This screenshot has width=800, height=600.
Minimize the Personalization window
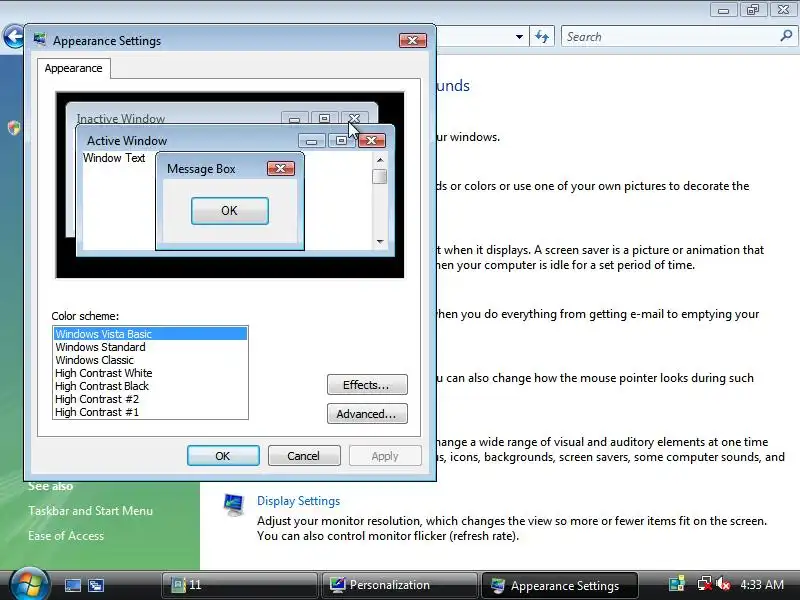tap(723, 10)
